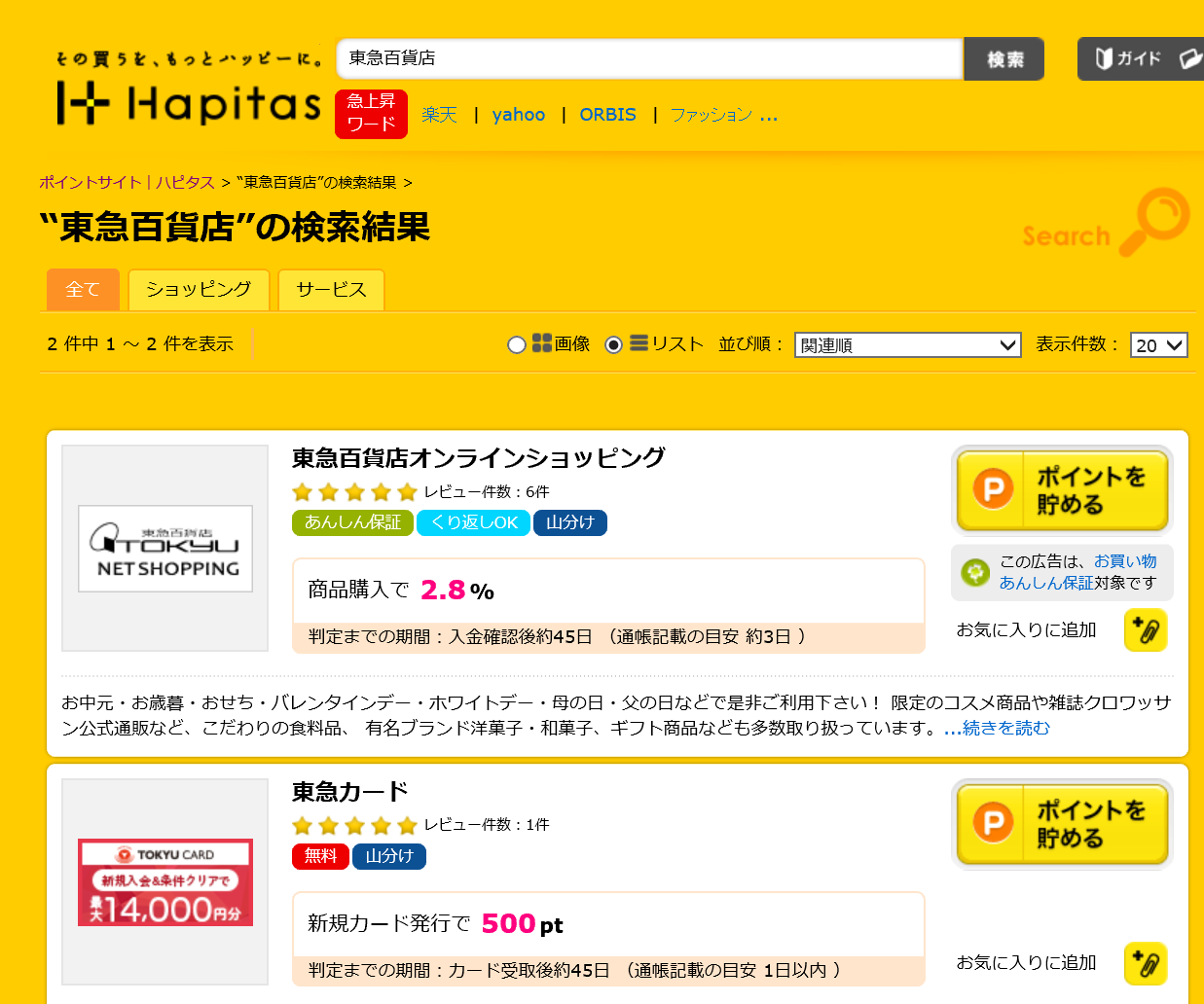
Task: Click レビュー件数：6件 text
Action: point(487,492)
